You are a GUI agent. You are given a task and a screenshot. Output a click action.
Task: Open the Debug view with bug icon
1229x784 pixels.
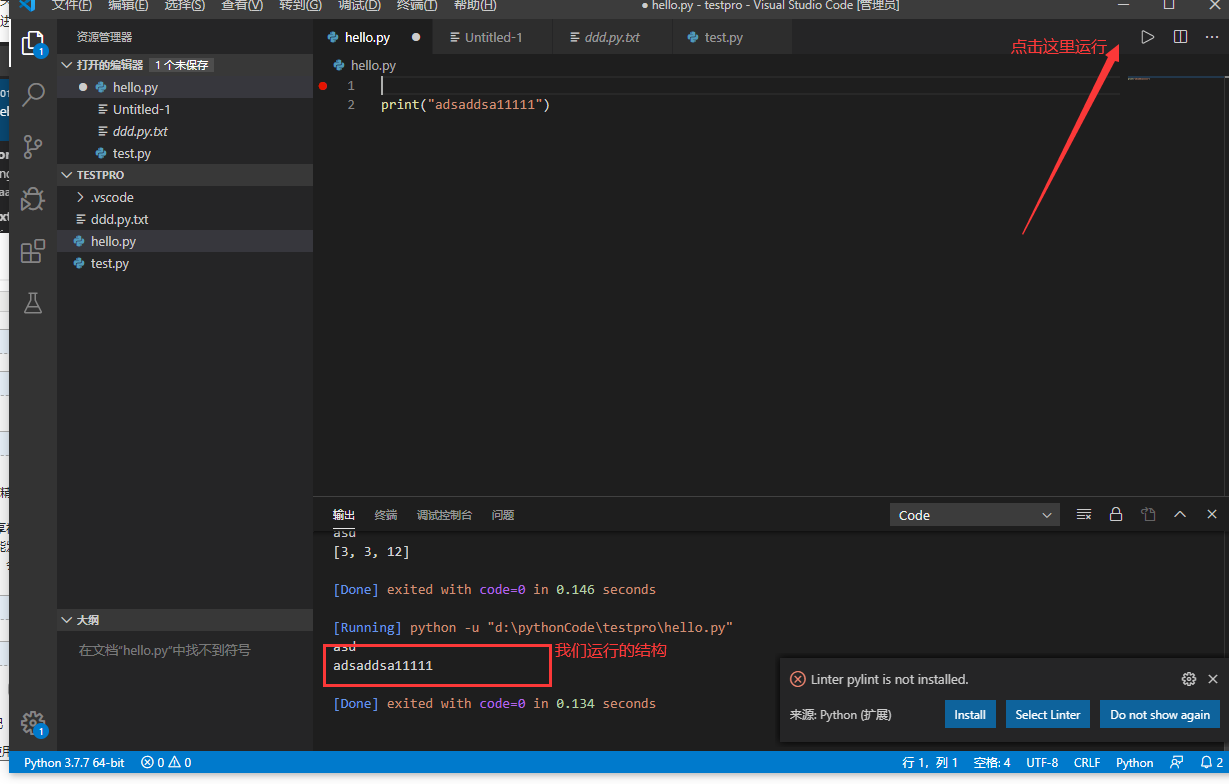(x=33, y=199)
